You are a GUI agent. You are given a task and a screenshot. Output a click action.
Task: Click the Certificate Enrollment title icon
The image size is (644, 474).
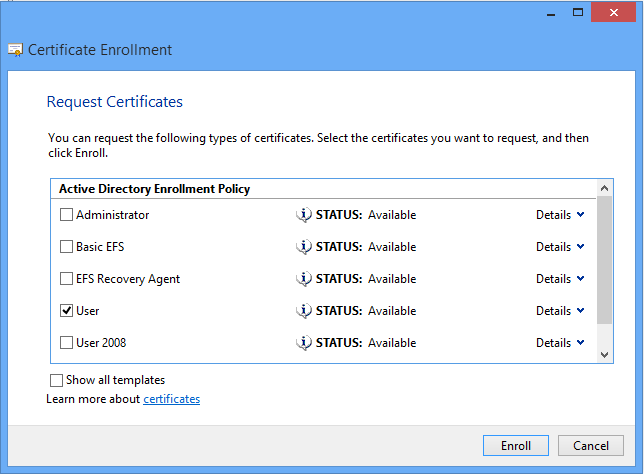pyautogui.click(x=15, y=50)
